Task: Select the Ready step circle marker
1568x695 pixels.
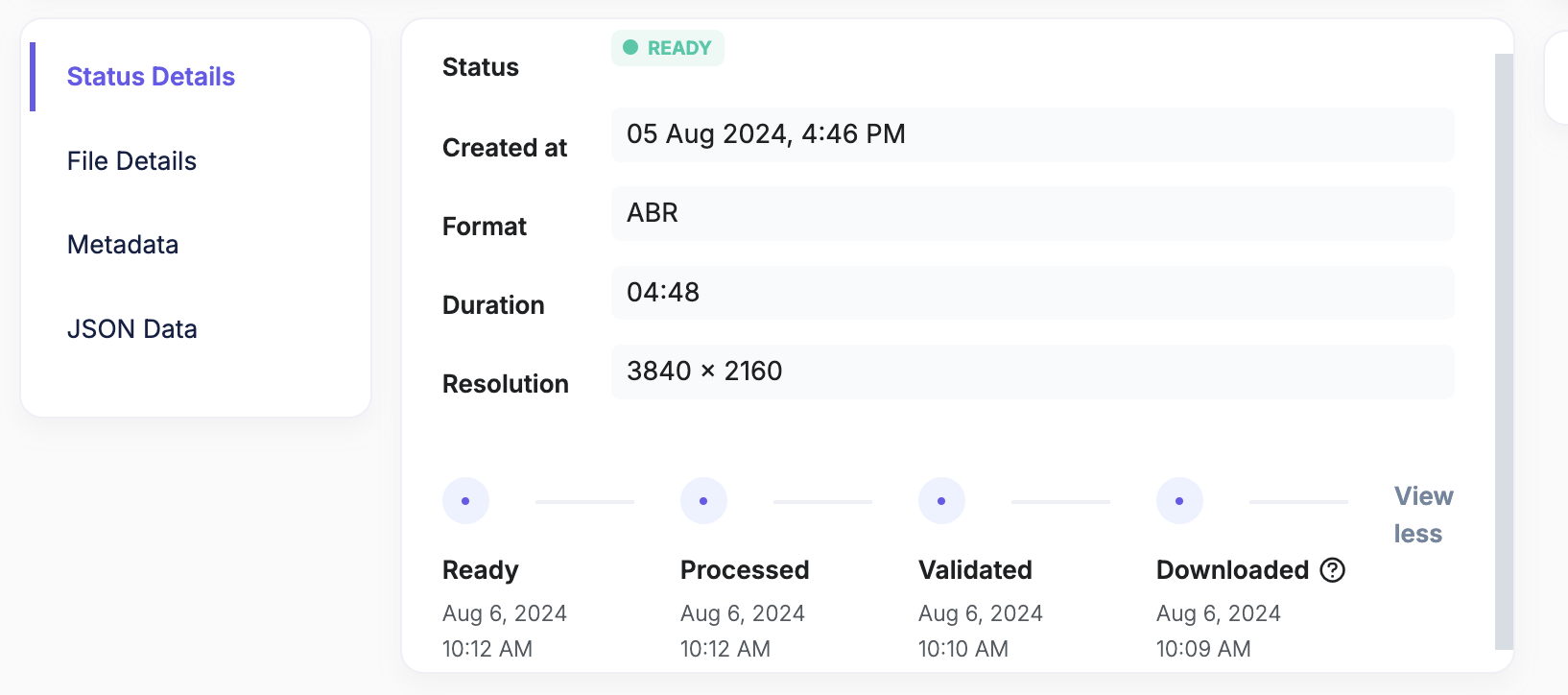Action: (465, 501)
